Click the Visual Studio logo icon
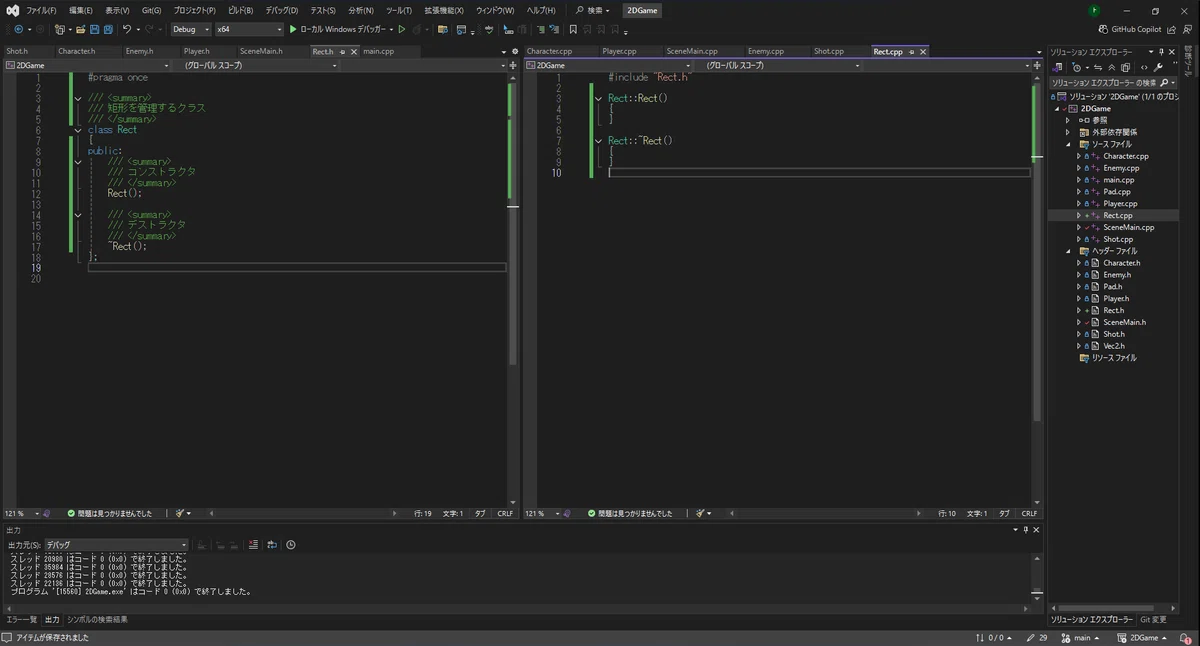1200x646 pixels. pos(12,10)
